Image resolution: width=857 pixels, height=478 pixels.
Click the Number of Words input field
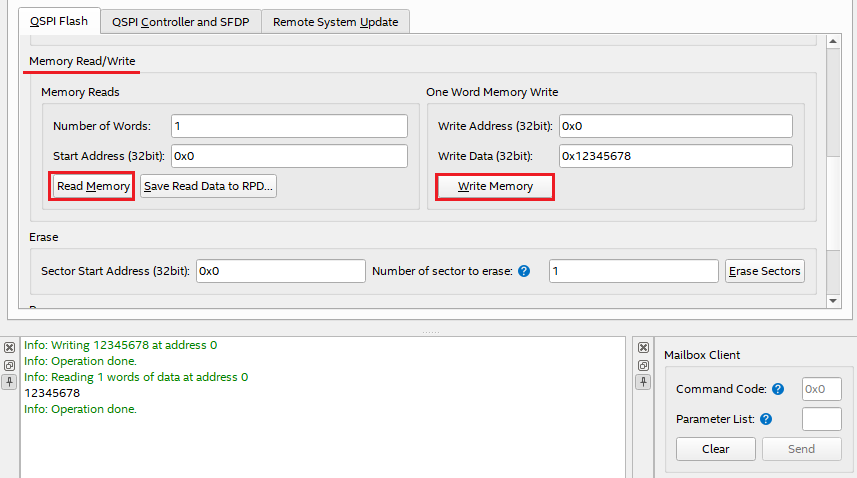pos(289,126)
